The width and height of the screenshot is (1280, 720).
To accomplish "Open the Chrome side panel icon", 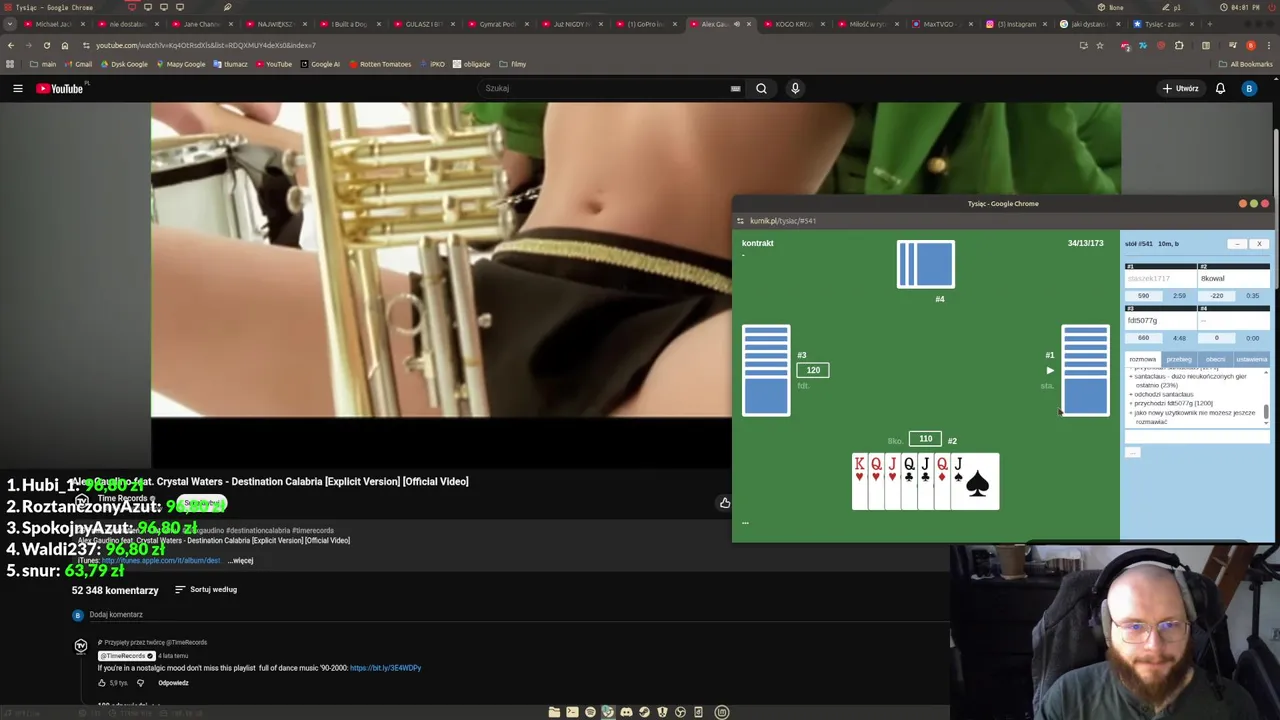I will click(x=1206, y=45).
